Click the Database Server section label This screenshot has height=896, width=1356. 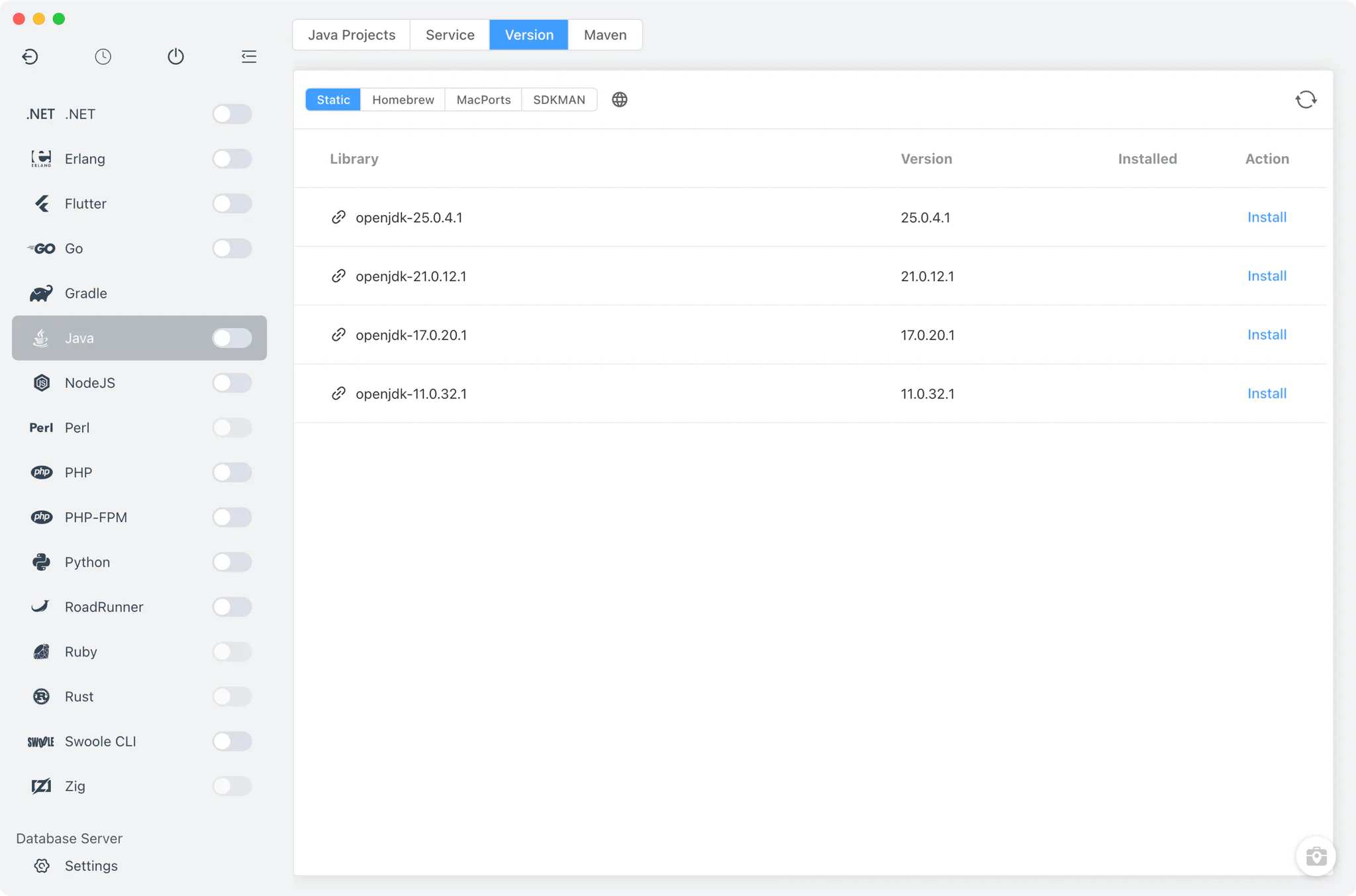[x=69, y=838]
